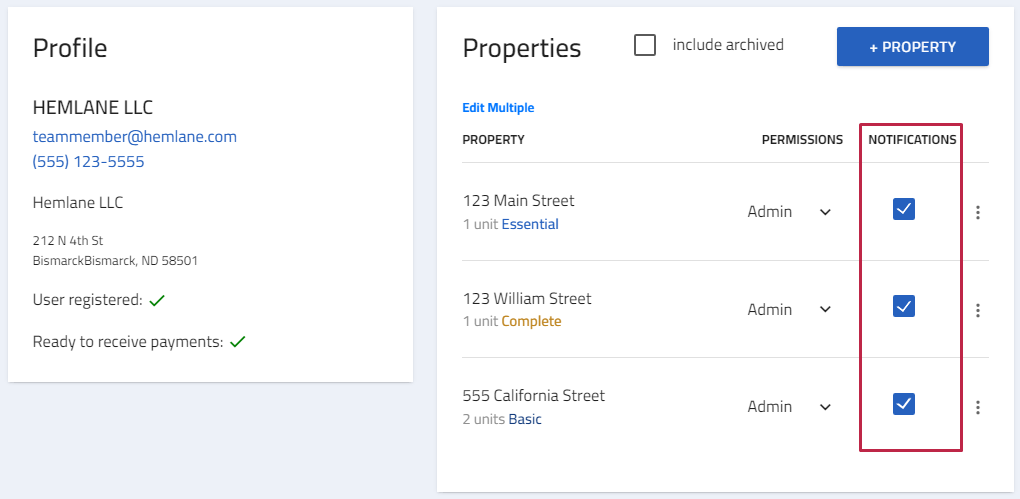Toggle notifications for 123 Main Street
Image resolution: width=1020 pixels, height=499 pixels.
tap(904, 209)
